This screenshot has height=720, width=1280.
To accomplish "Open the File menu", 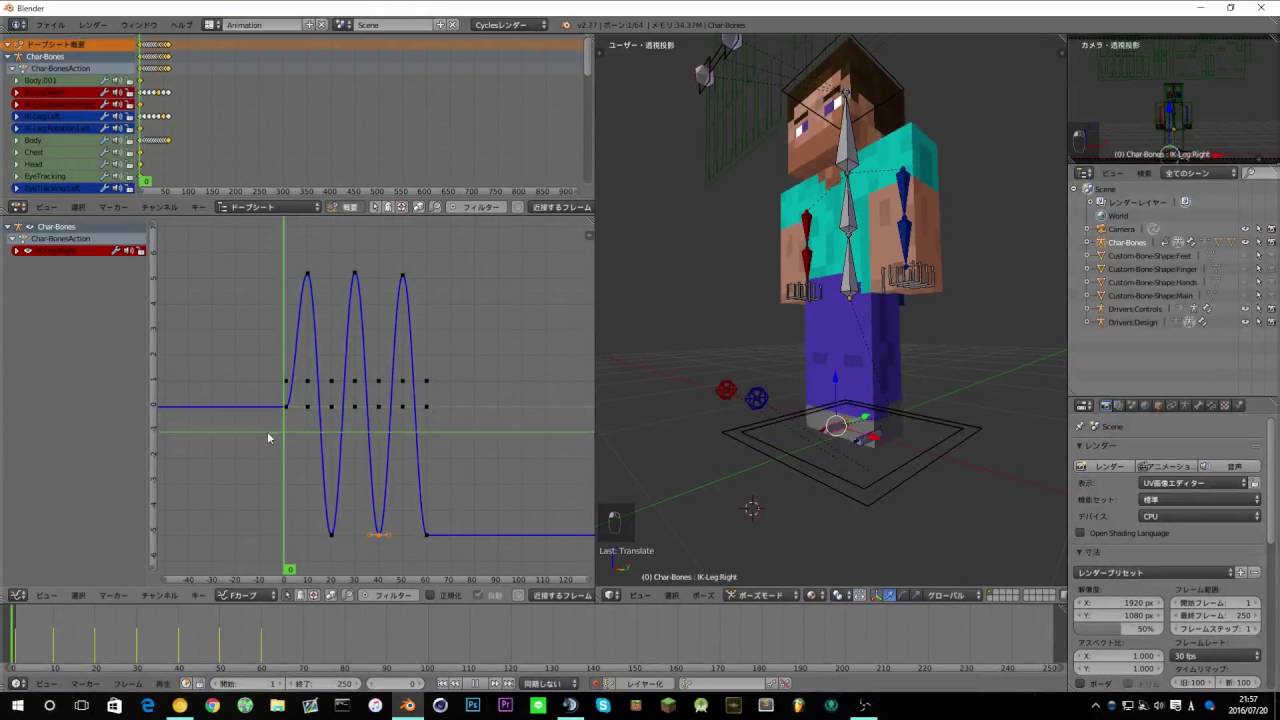I will point(50,24).
